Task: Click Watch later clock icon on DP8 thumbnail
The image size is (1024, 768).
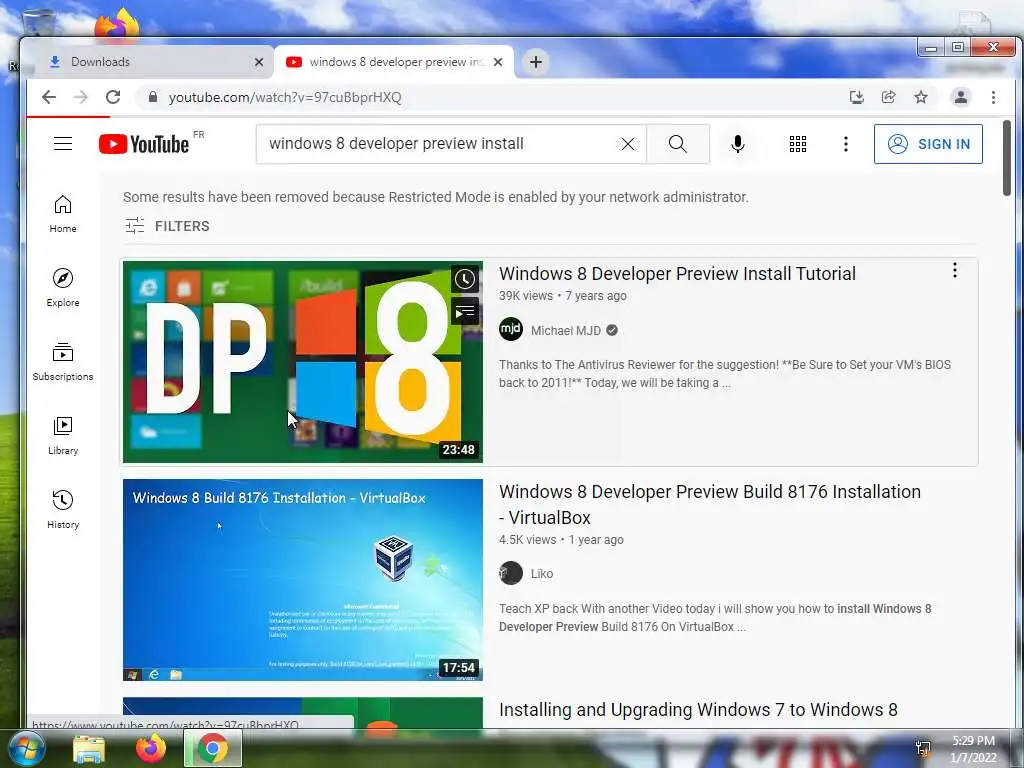Action: (x=465, y=280)
